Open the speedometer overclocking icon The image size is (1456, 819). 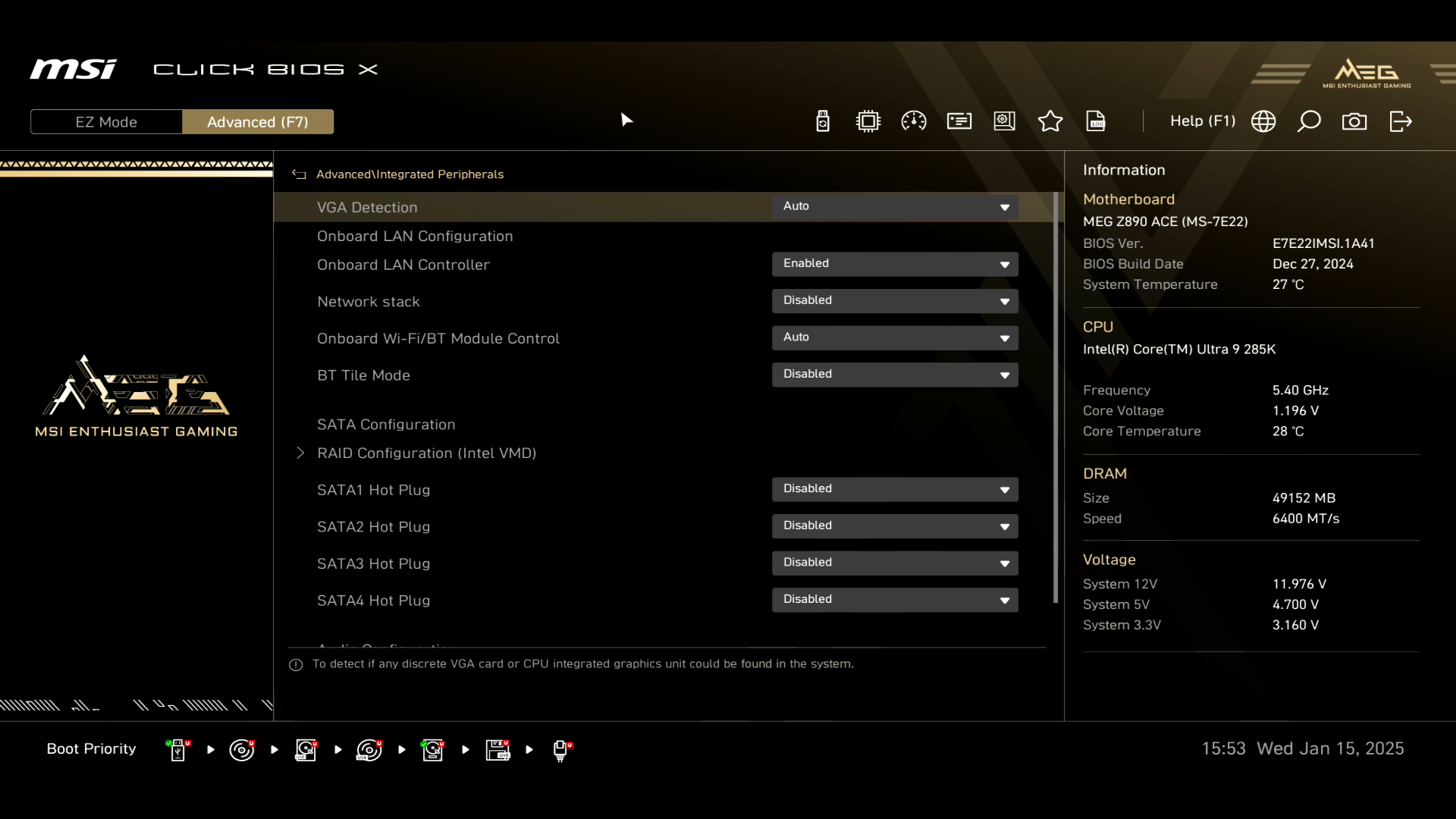914,121
